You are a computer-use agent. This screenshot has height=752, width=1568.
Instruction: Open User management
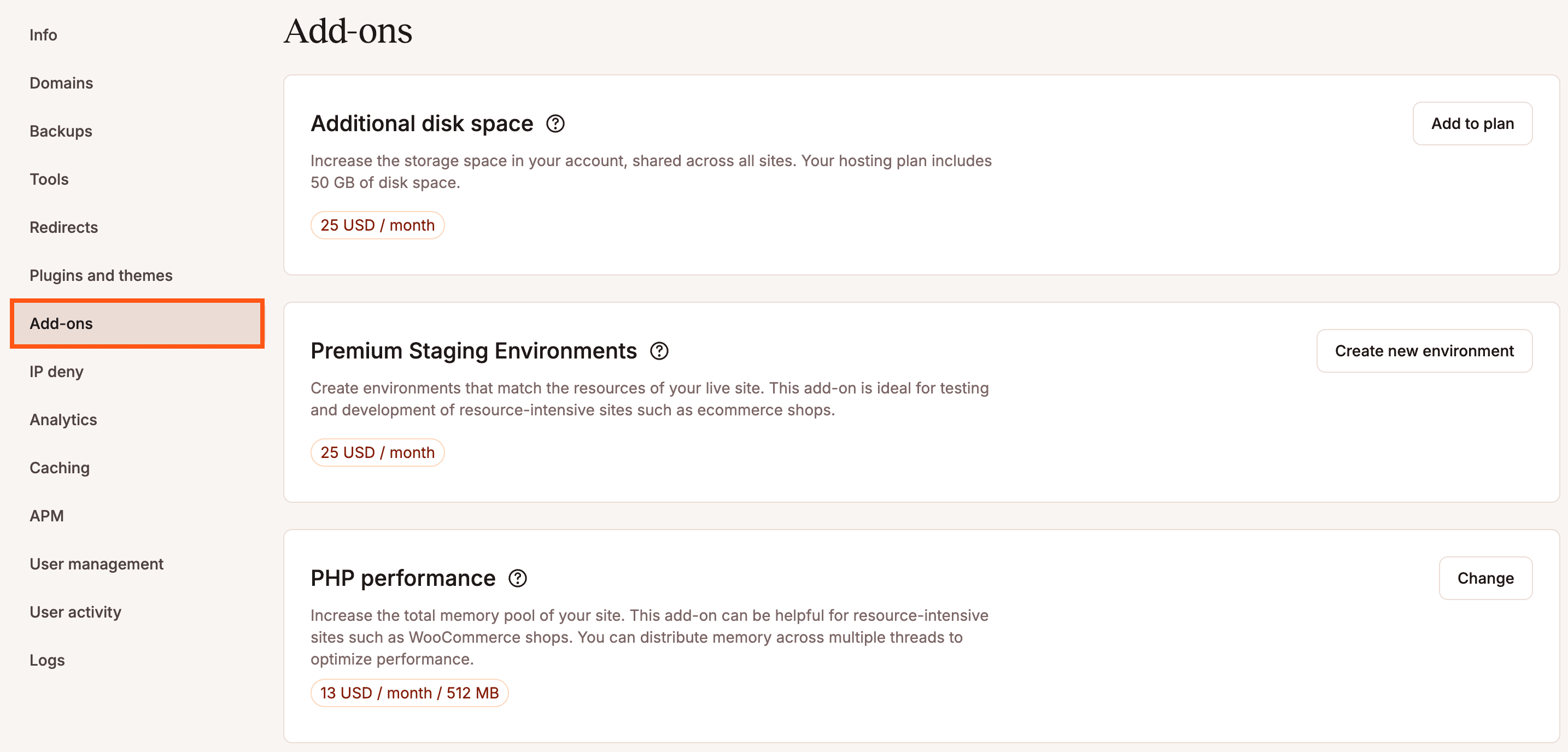click(x=96, y=563)
